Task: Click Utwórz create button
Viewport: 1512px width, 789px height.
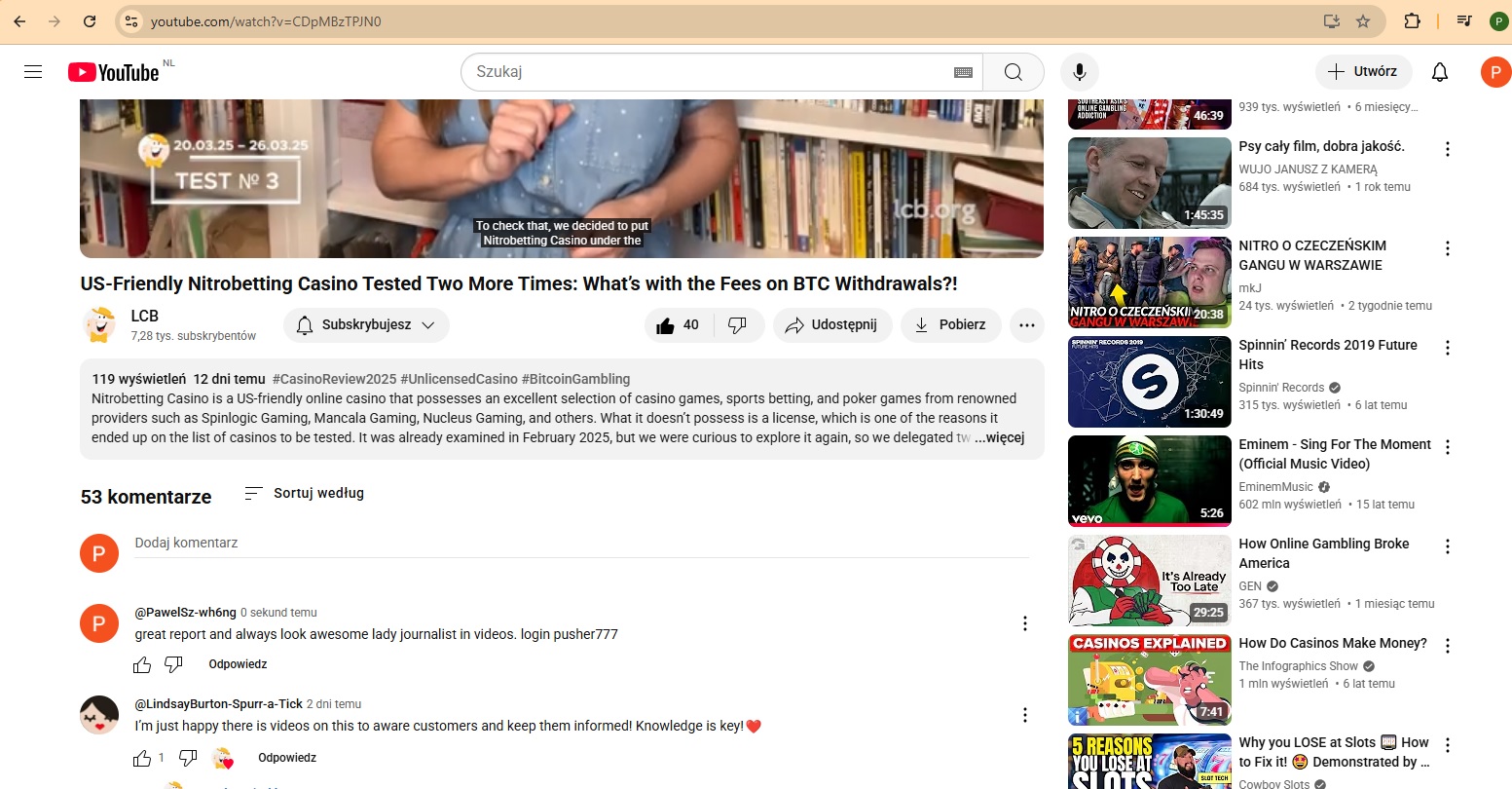Action: pyautogui.click(x=1363, y=72)
